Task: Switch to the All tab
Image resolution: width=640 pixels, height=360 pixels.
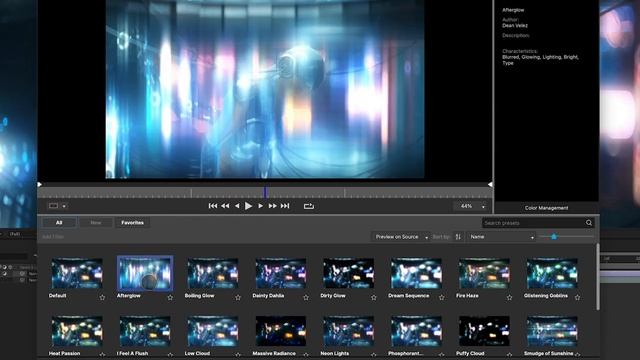Action: tap(59, 222)
